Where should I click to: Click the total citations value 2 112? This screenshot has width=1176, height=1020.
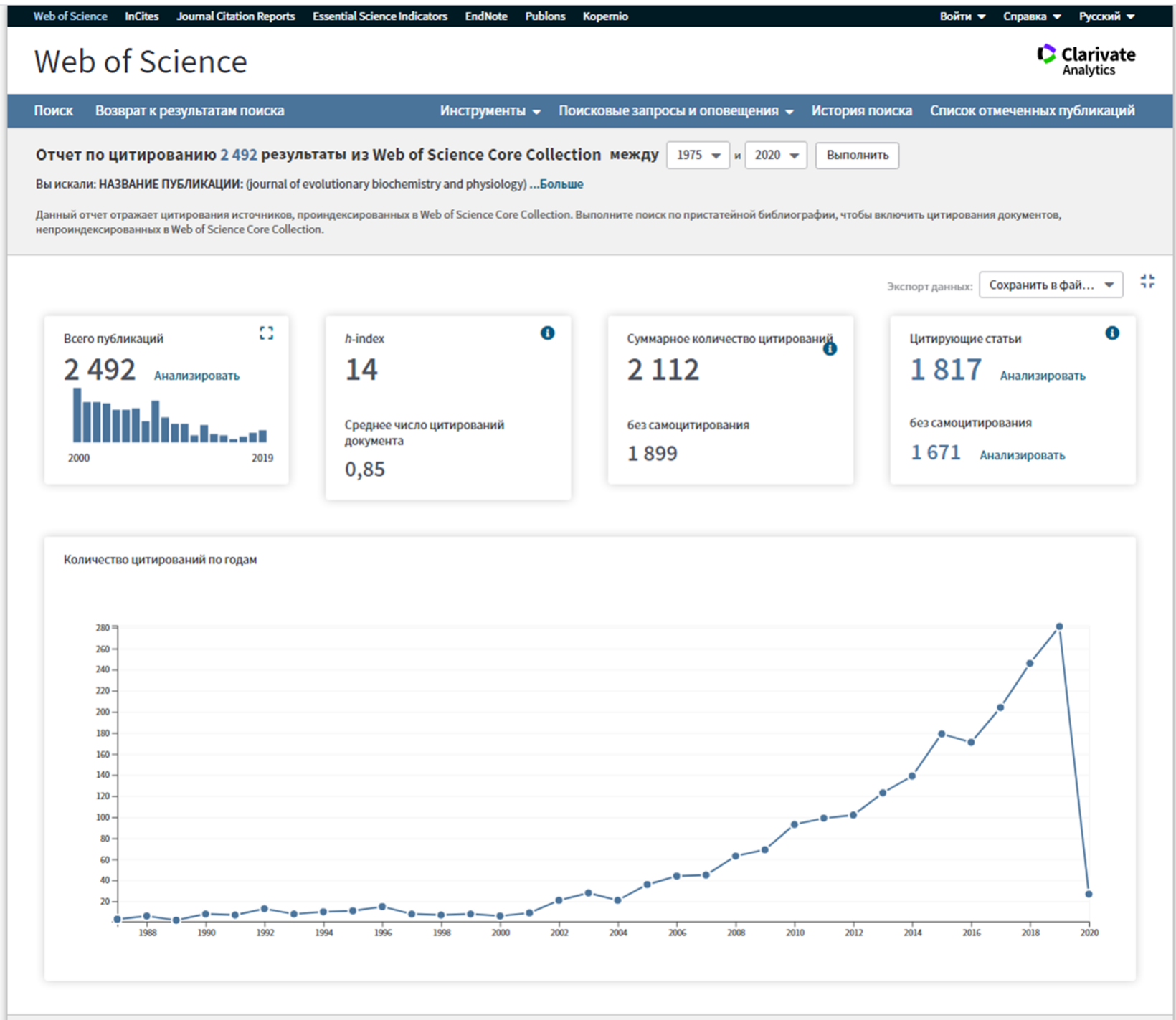point(663,370)
